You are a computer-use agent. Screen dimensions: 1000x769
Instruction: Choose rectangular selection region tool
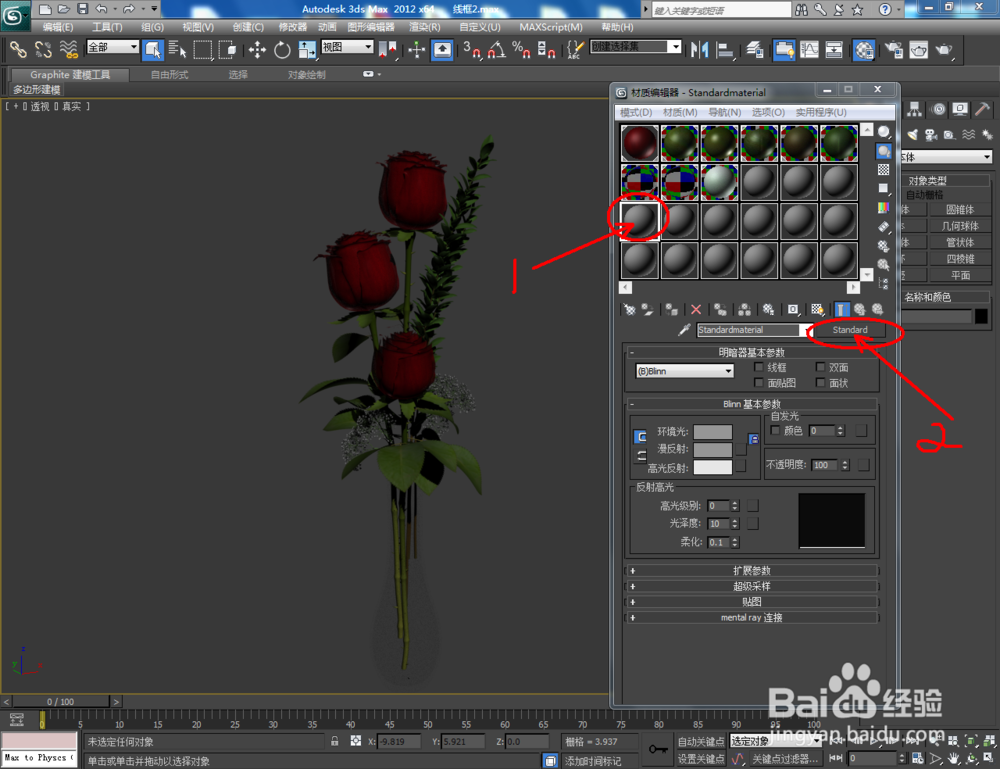pos(203,50)
